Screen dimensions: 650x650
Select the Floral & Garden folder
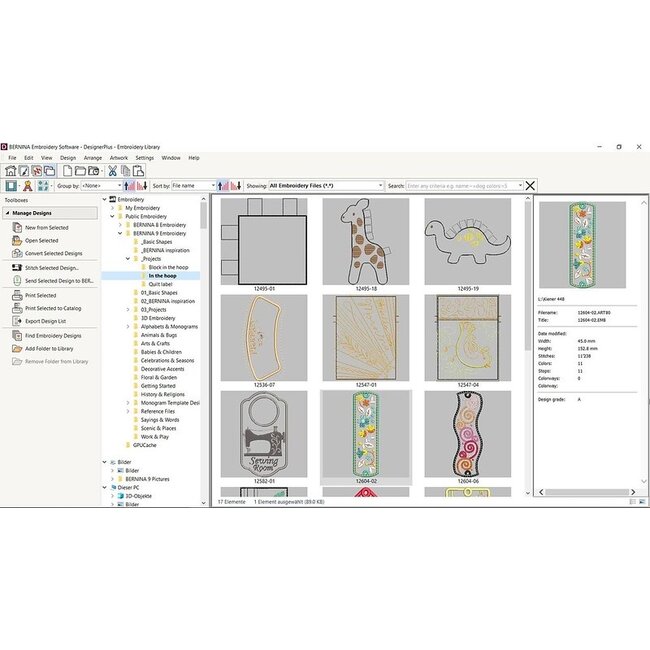click(x=159, y=378)
